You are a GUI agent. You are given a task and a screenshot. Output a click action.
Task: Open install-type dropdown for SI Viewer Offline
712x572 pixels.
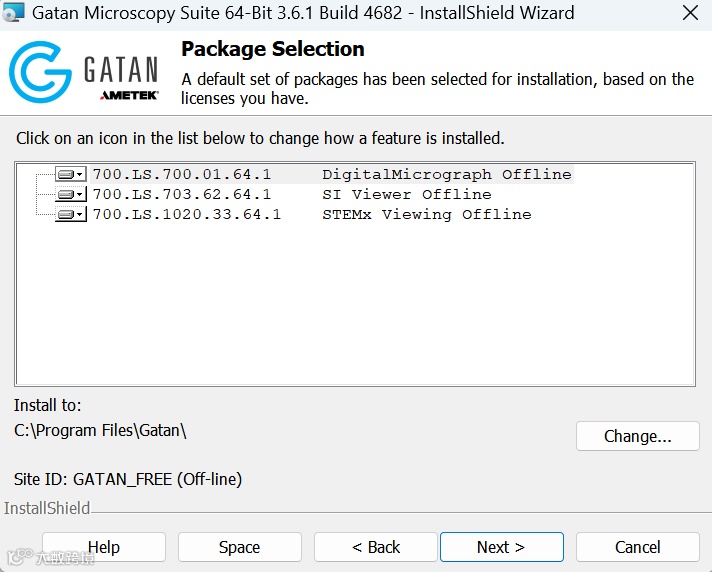[x=71, y=194]
